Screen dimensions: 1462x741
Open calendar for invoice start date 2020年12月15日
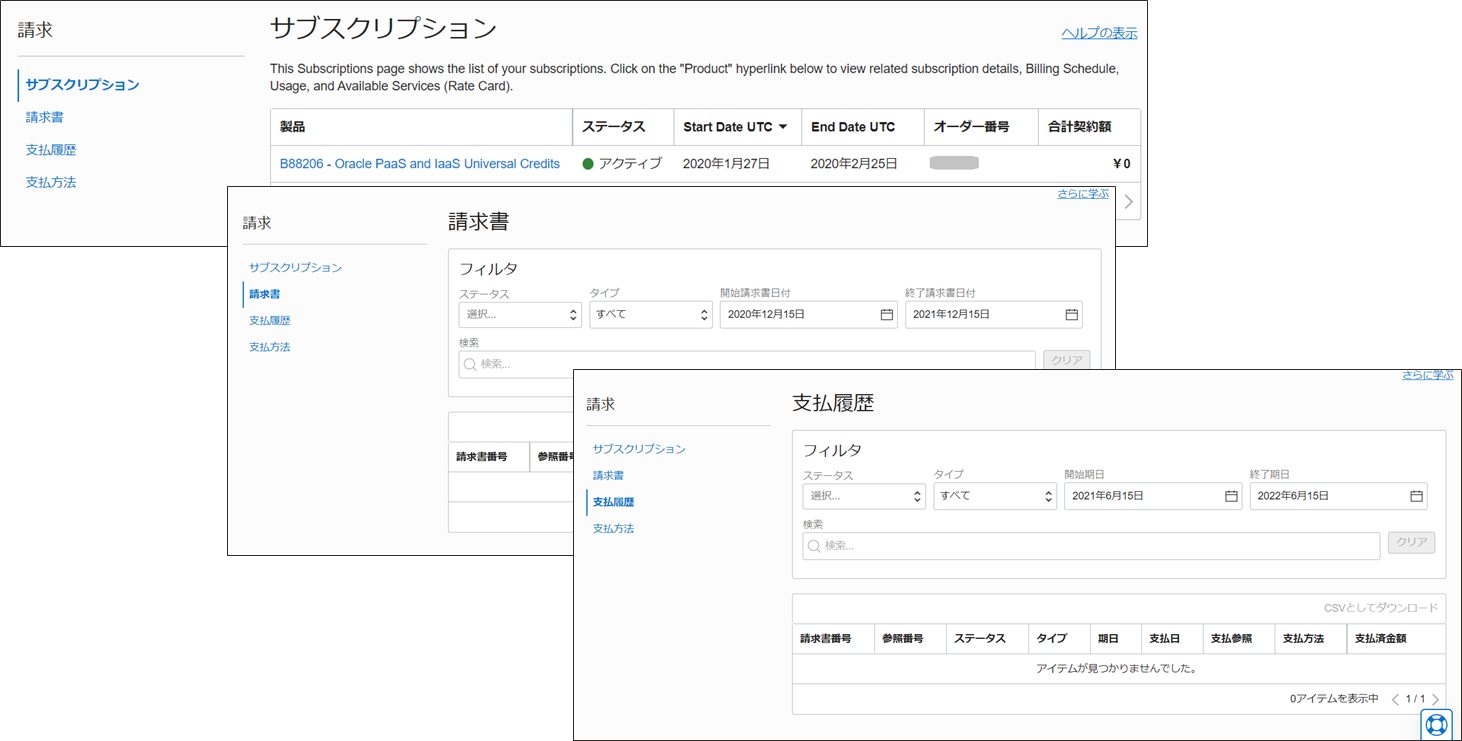click(x=886, y=314)
